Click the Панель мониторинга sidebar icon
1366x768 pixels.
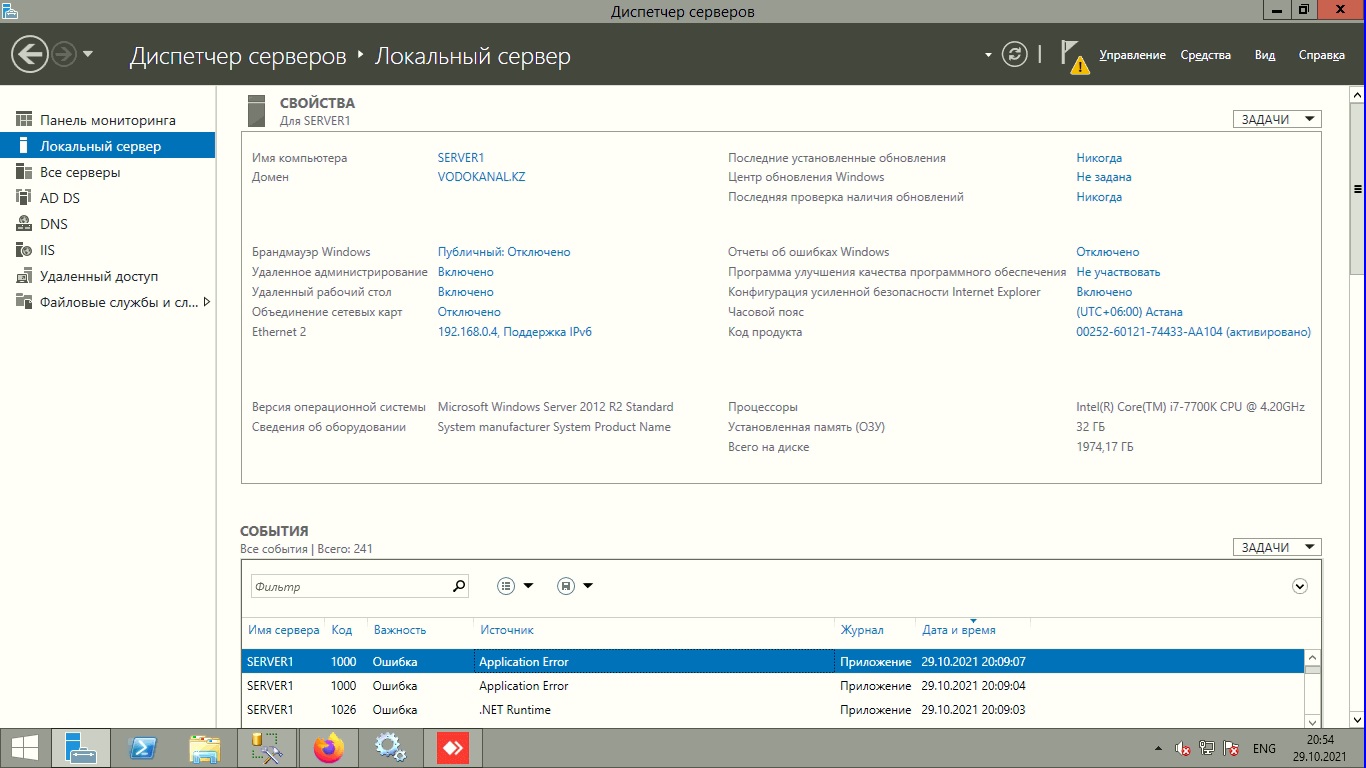(24, 120)
